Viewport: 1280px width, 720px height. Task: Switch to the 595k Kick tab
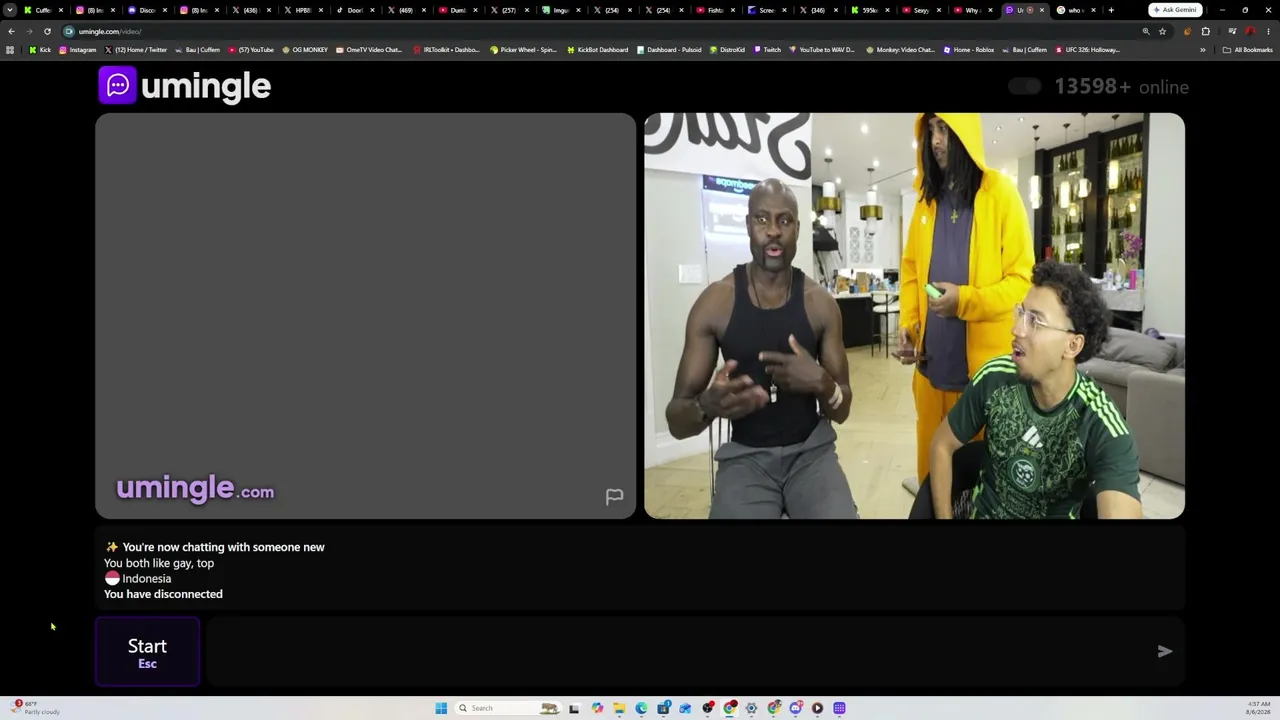(x=870, y=10)
